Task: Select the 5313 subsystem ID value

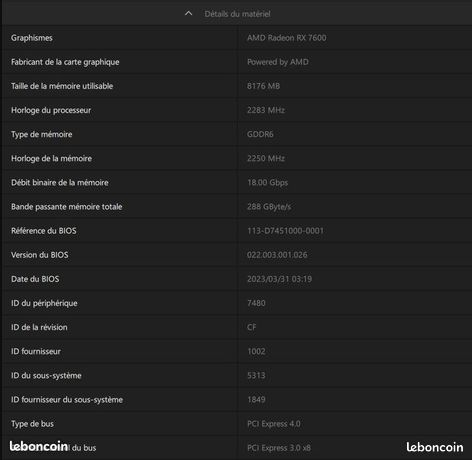Action: [256, 375]
